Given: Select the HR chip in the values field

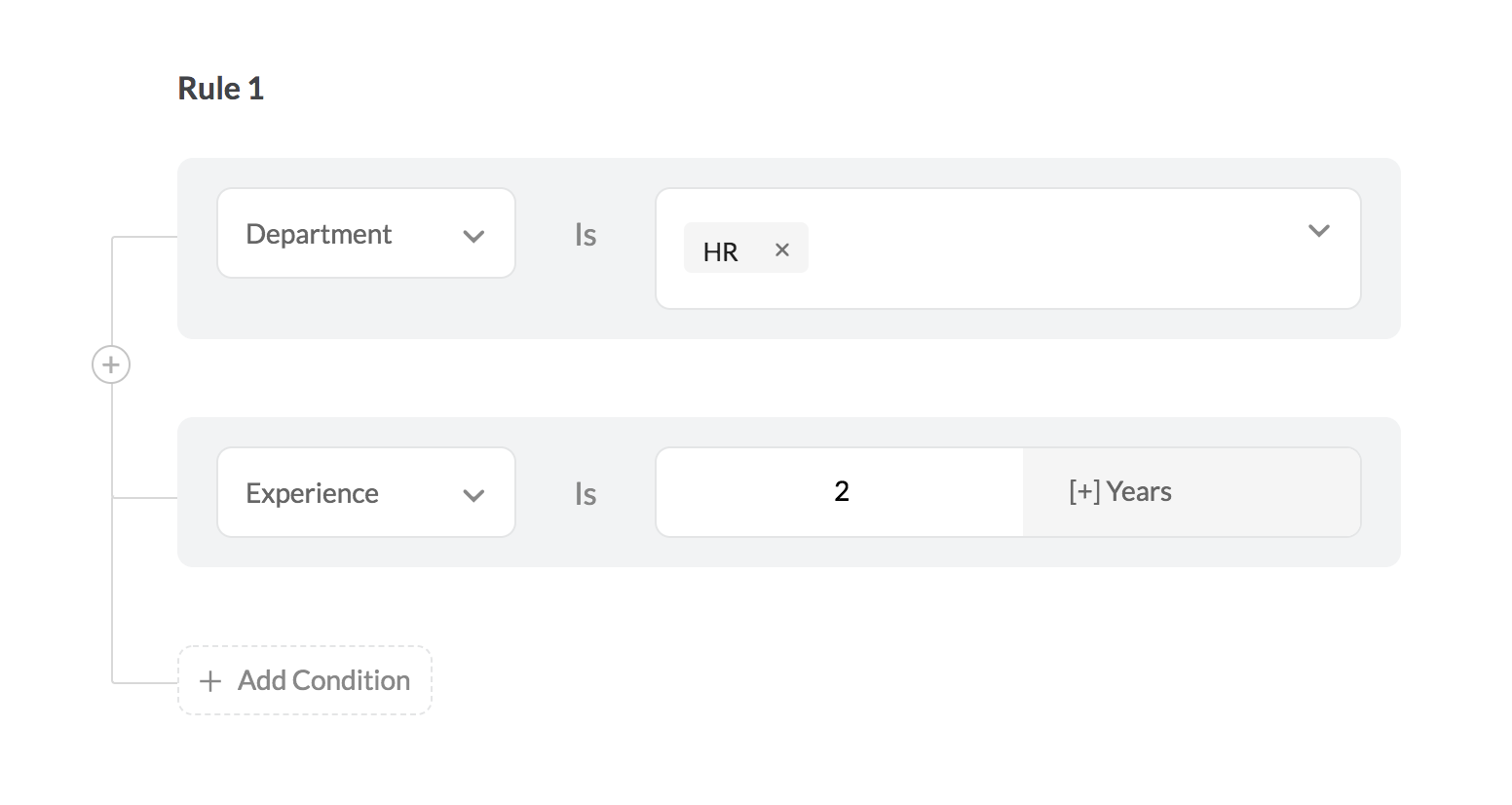Looking at the screenshot, I should point(746,248).
